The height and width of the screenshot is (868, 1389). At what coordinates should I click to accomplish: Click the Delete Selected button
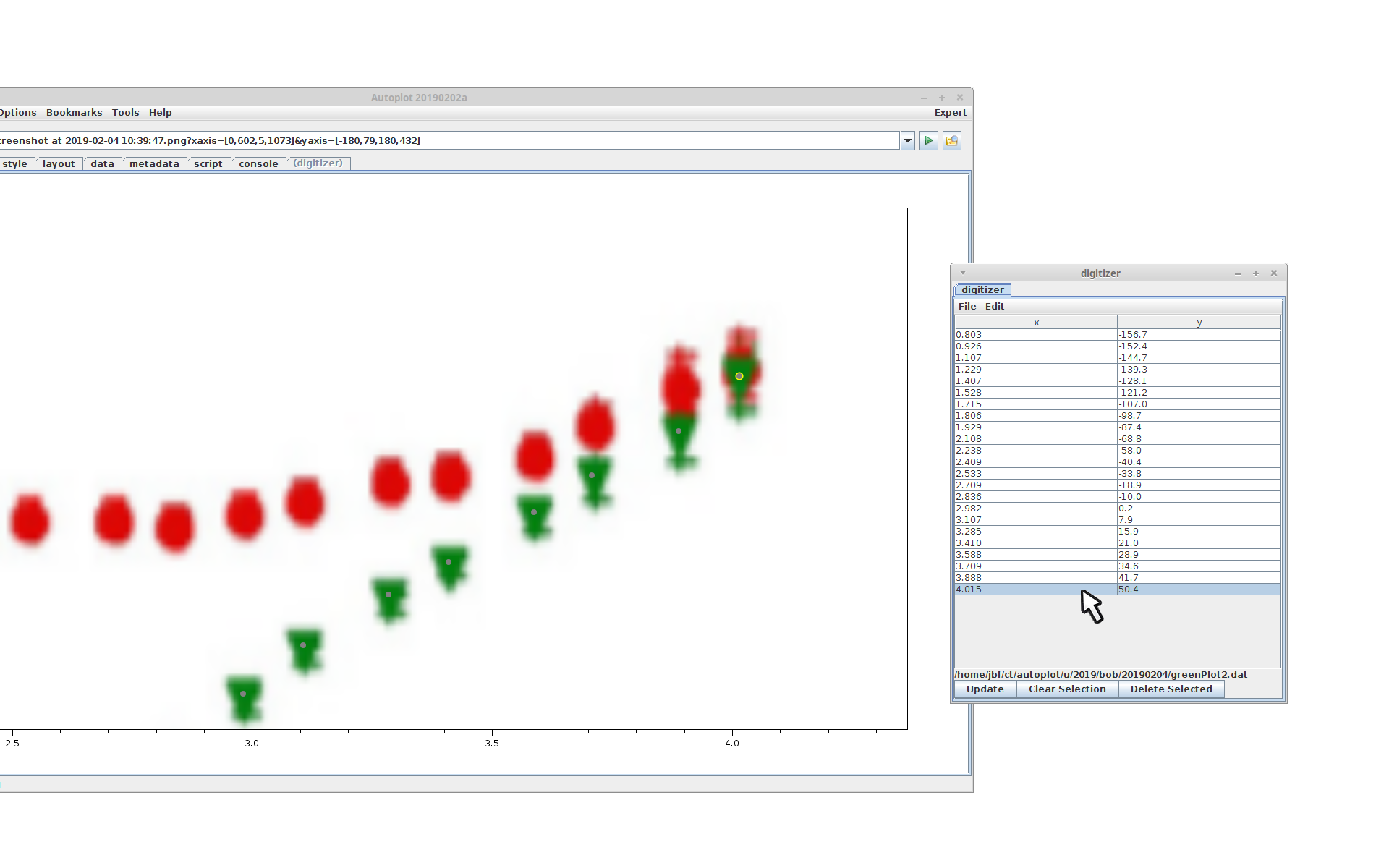[1171, 689]
